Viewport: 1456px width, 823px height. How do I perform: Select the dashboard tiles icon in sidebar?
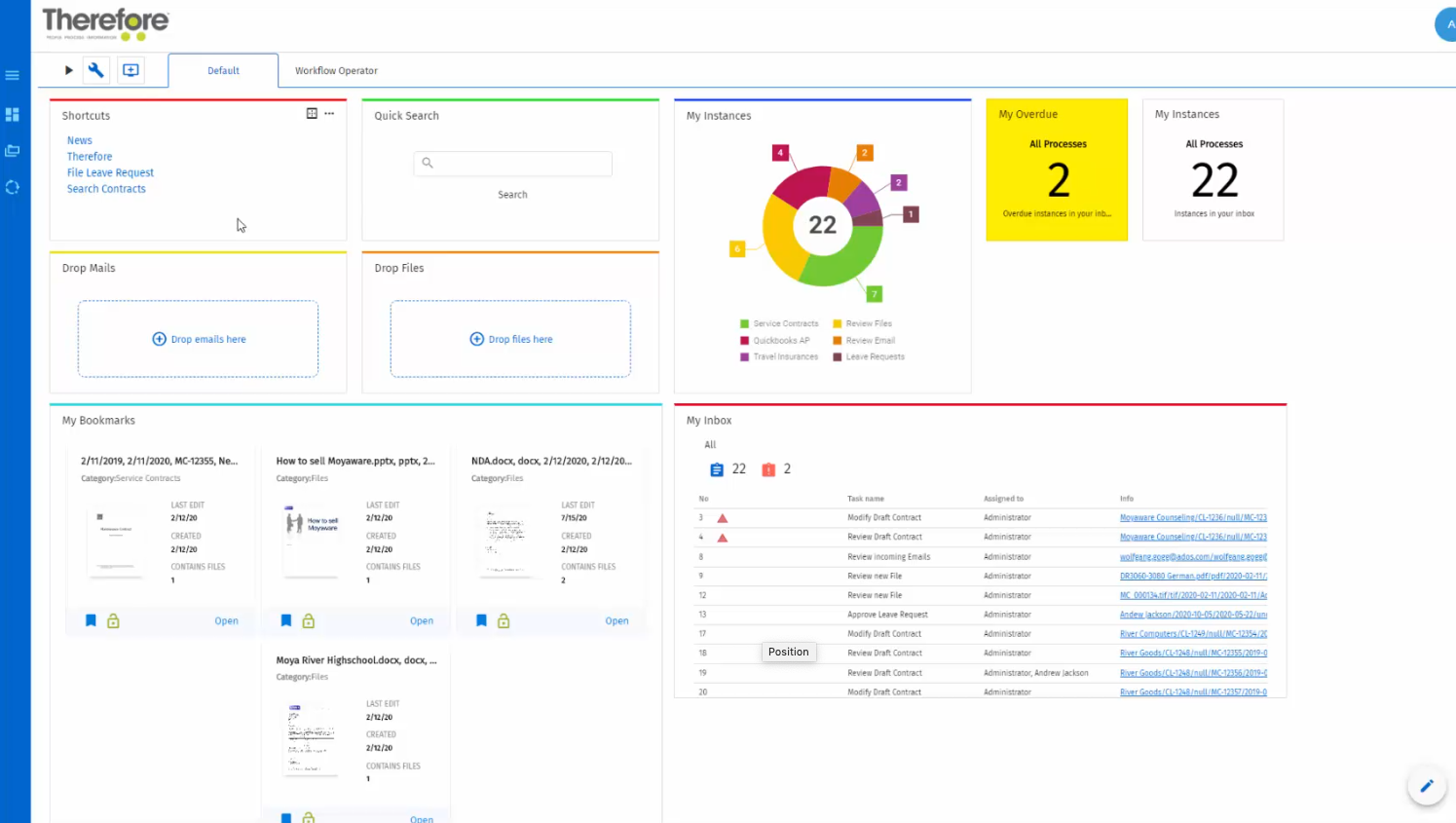13,114
